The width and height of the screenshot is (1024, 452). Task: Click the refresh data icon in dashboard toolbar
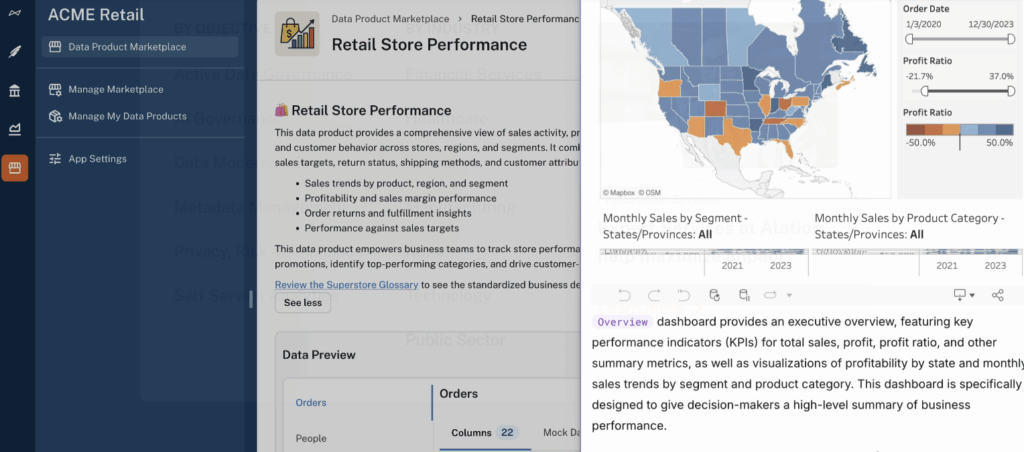tap(714, 295)
